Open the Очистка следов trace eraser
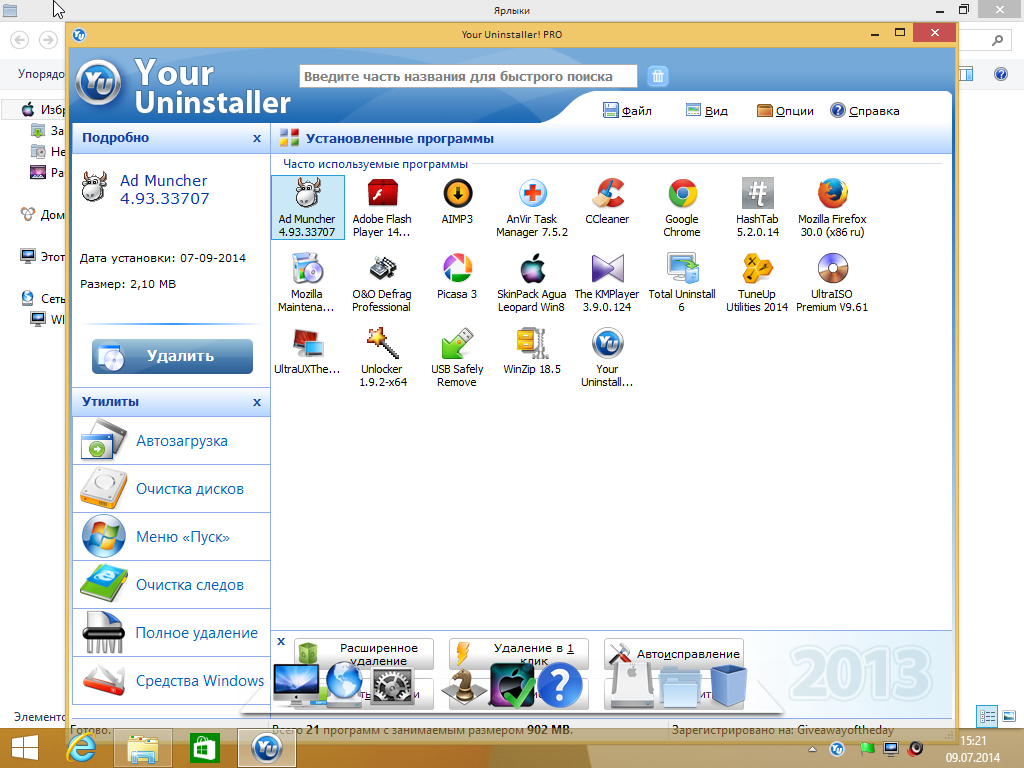The width and height of the screenshot is (1024, 768). [171, 584]
